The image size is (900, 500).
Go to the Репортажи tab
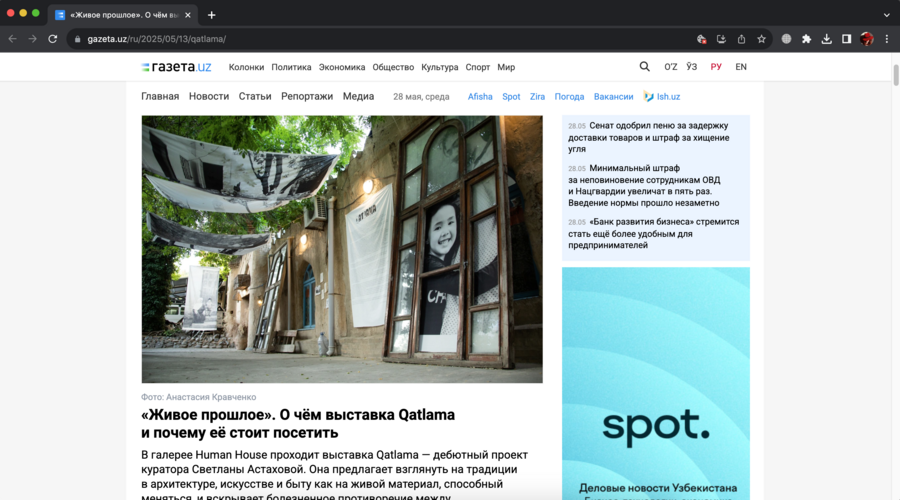click(x=307, y=96)
